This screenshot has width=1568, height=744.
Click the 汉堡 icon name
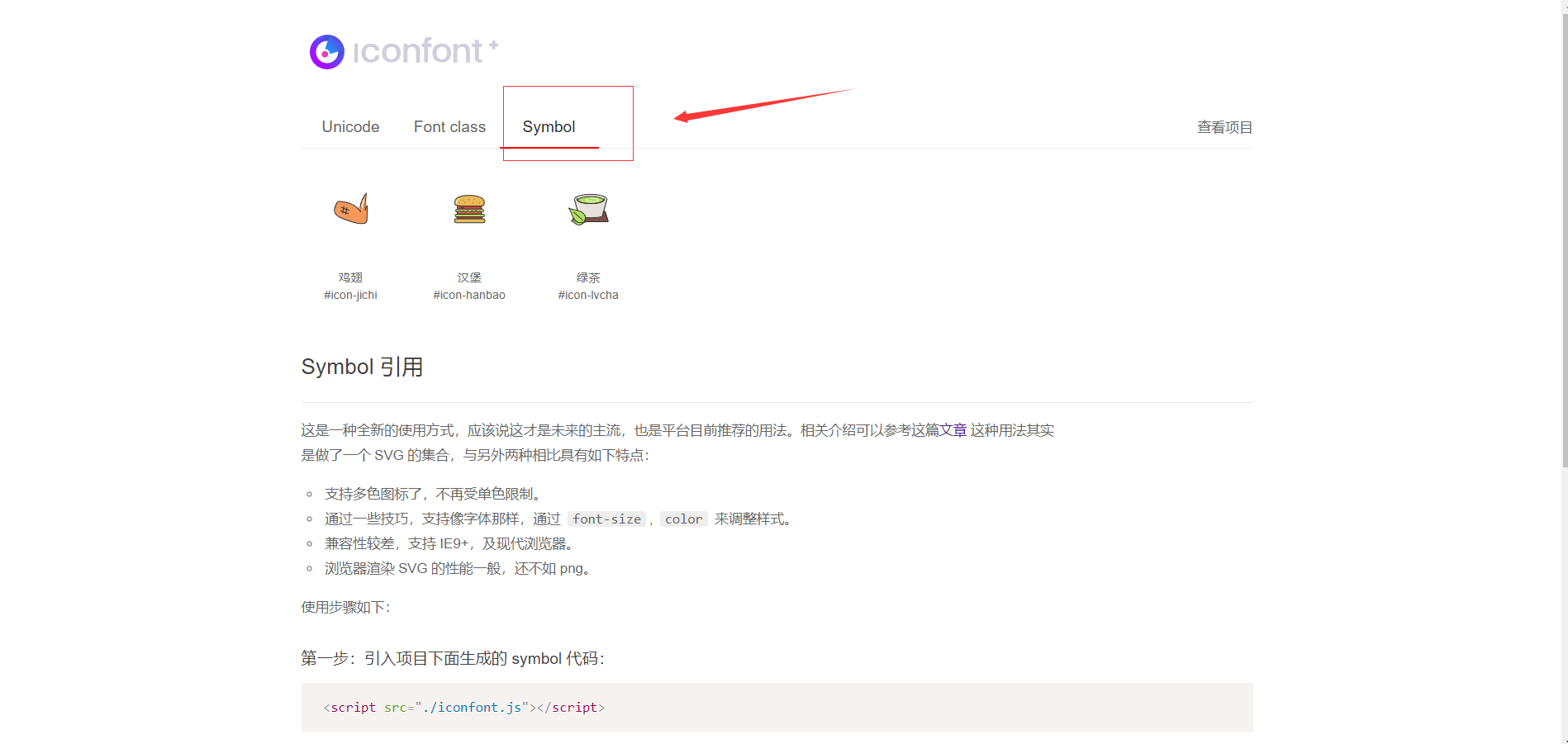pos(469,277)
